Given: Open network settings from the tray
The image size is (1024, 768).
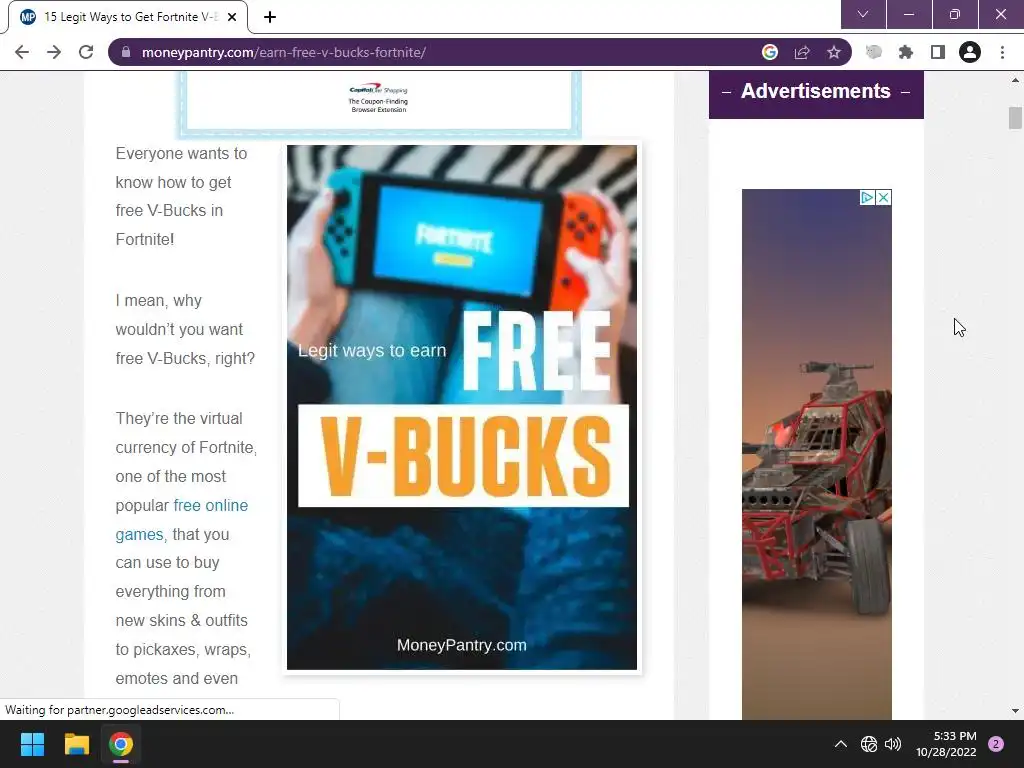Looking at the screenshot, I should tap(869, 744).
